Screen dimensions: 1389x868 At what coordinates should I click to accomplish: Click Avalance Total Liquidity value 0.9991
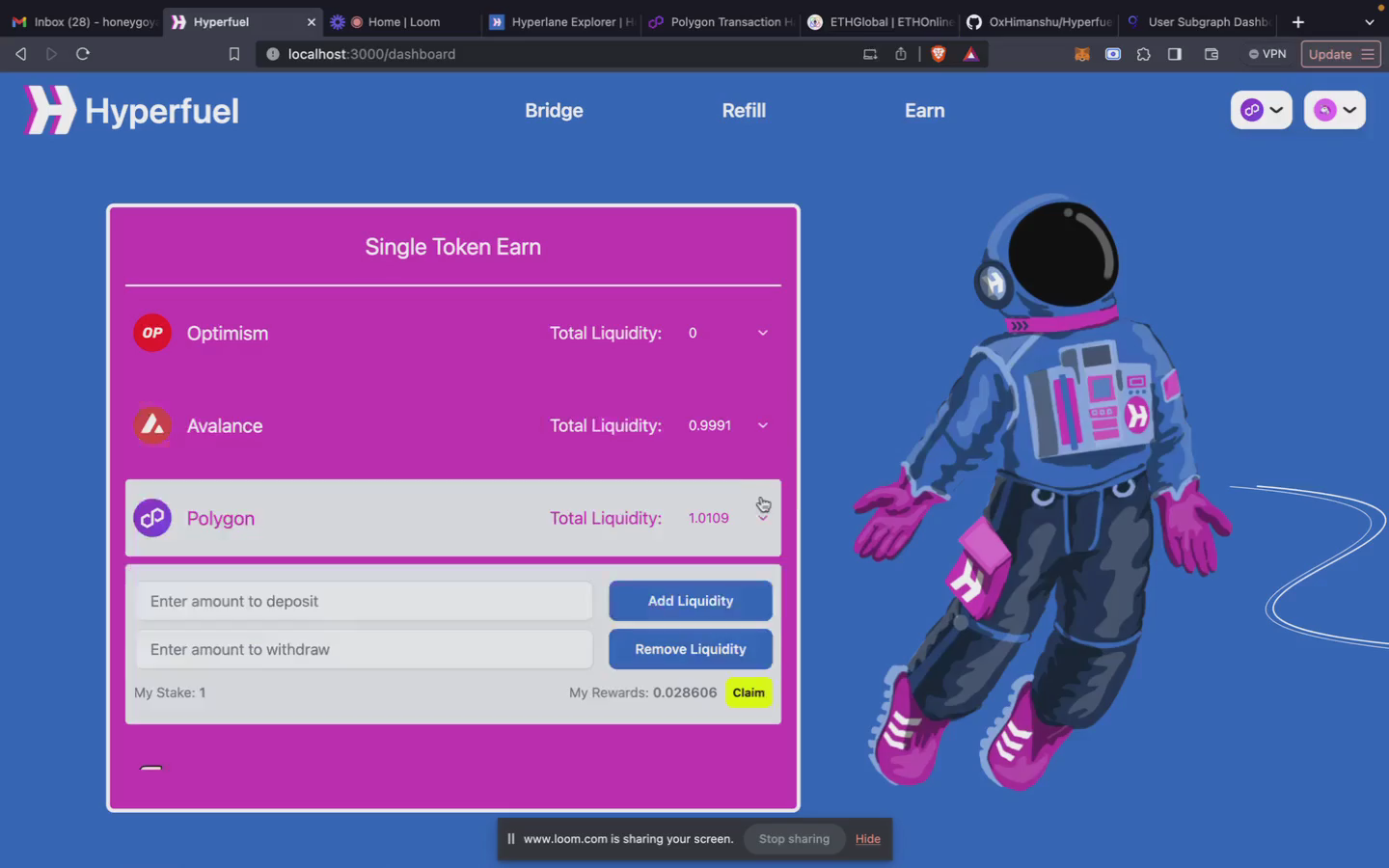[x=710, y=425]
